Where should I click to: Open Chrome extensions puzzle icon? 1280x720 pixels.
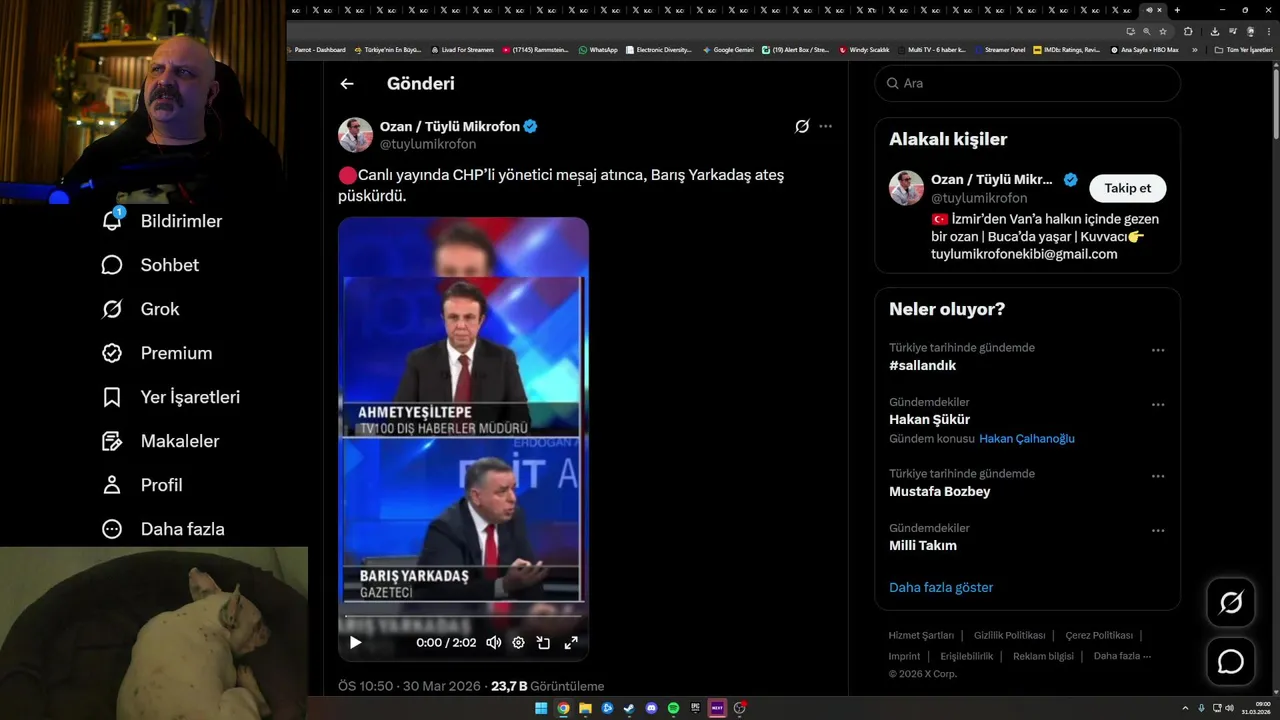point(1188,31)
